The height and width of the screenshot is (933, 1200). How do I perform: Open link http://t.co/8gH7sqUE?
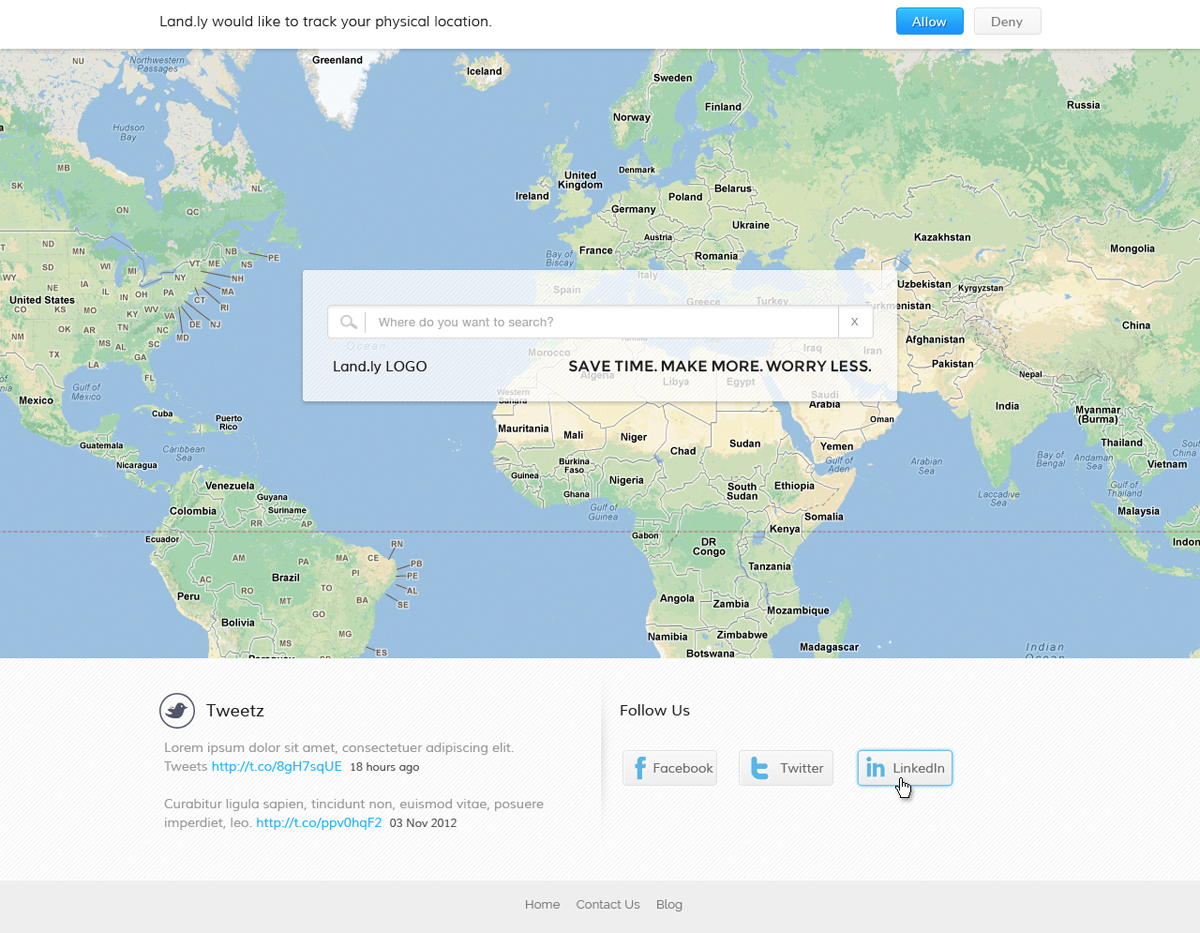(277, 767)
